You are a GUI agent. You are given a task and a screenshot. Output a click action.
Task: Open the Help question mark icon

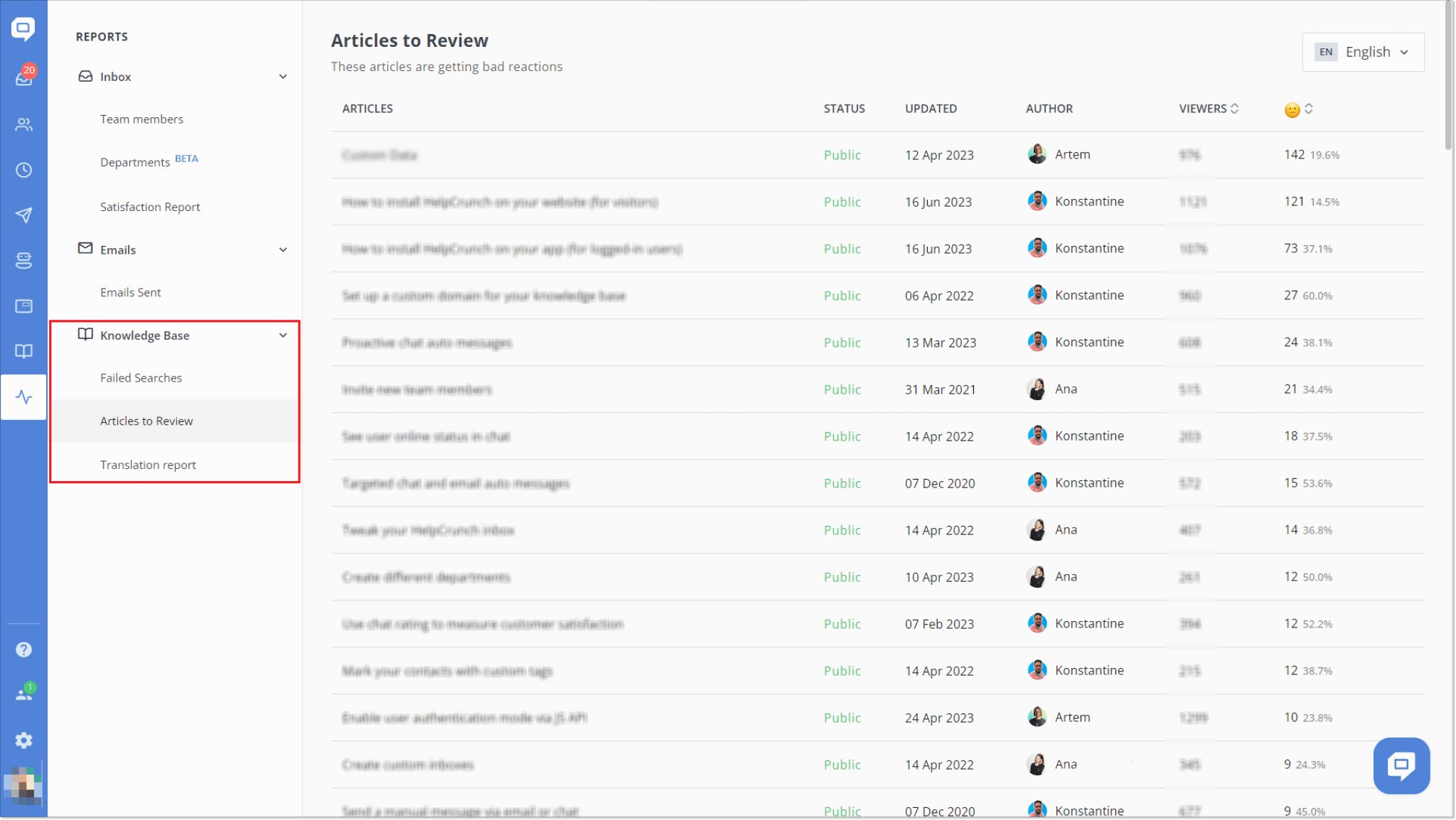point(24,649)
